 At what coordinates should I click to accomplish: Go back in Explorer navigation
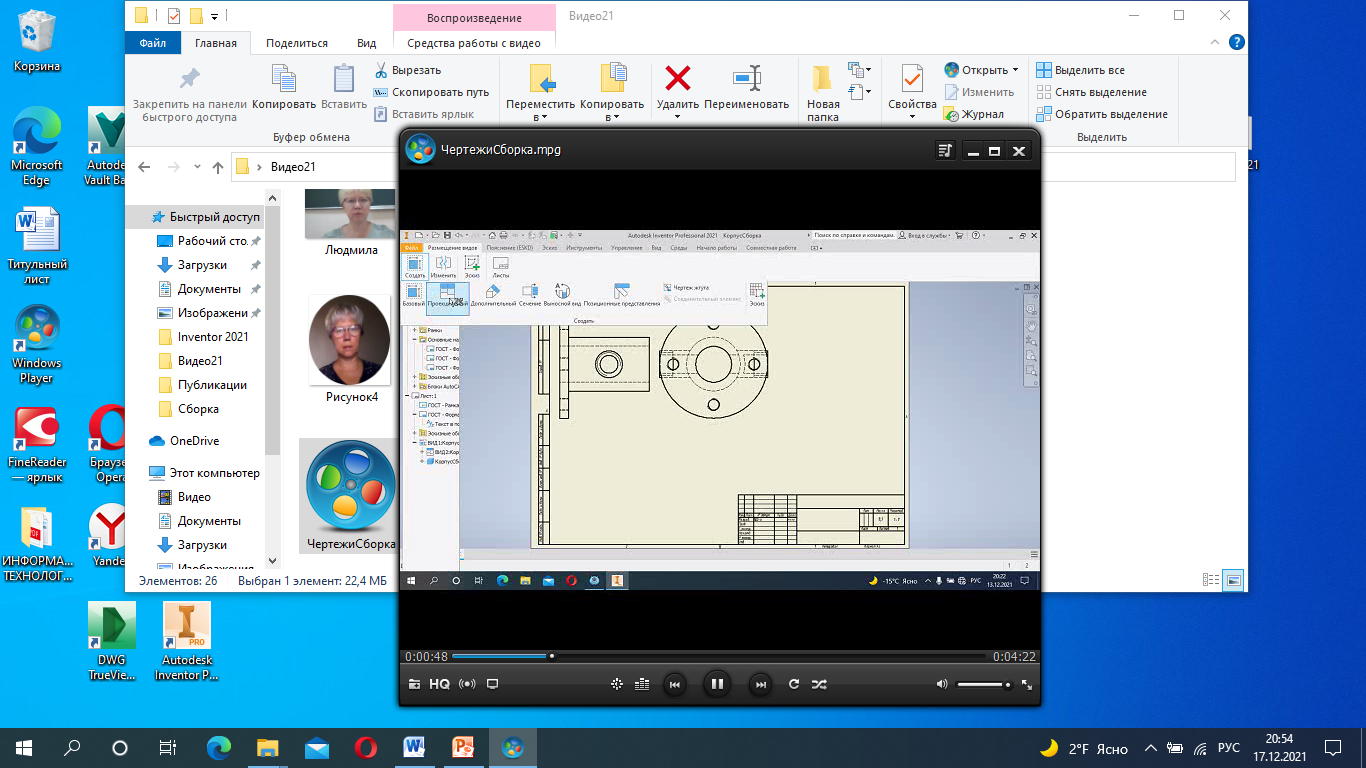pos(144,167)
